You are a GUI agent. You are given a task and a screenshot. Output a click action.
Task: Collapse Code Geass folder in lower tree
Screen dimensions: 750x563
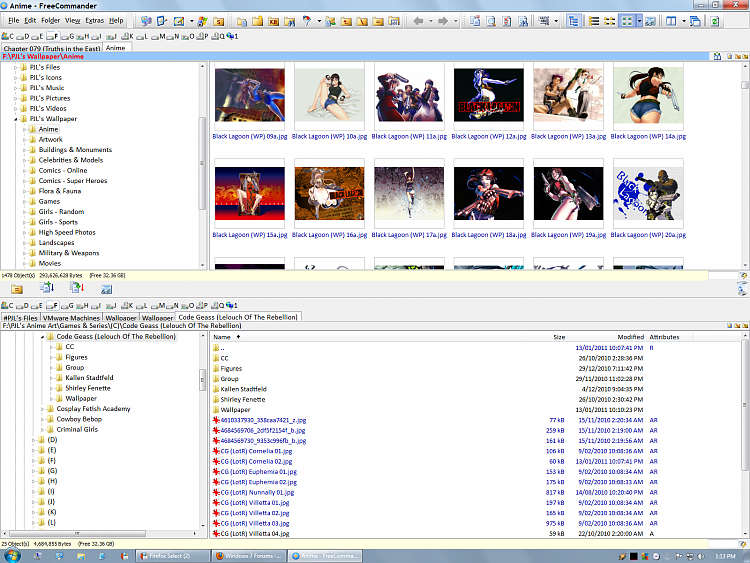point(42,337)
